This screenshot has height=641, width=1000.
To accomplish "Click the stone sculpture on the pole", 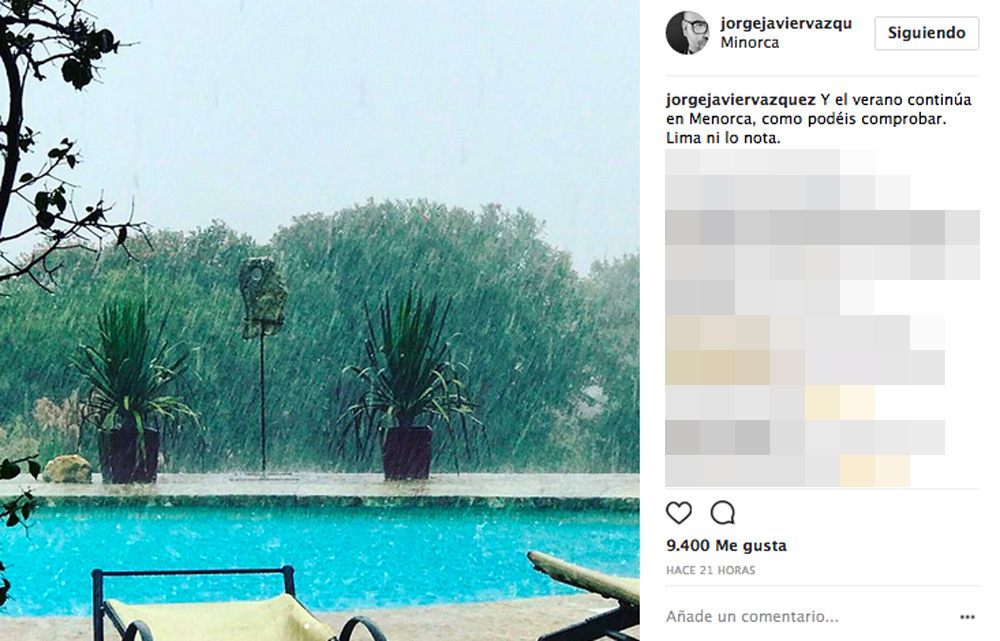I will [262, 296].
